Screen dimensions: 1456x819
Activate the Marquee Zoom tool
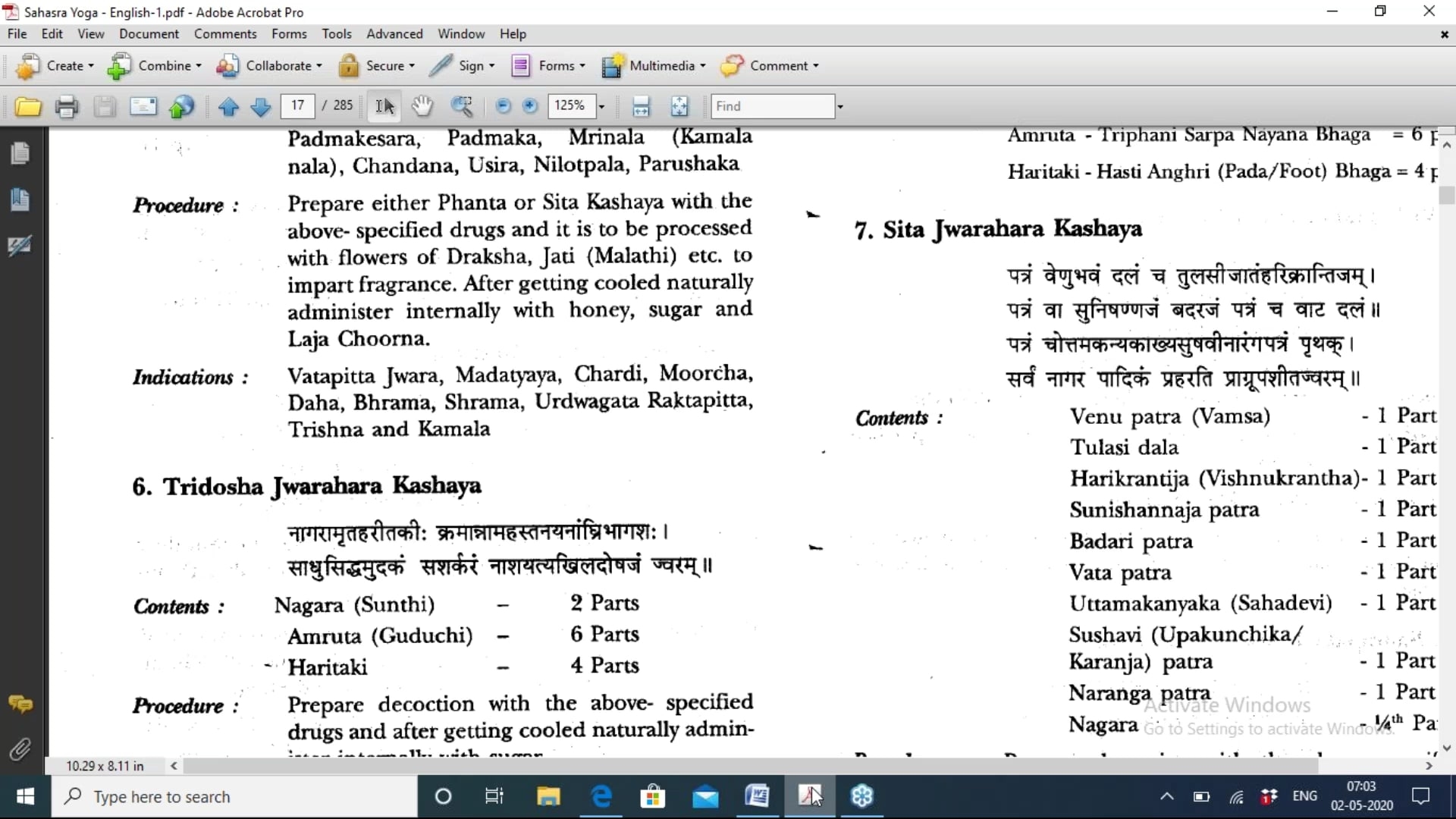point(462,106)
